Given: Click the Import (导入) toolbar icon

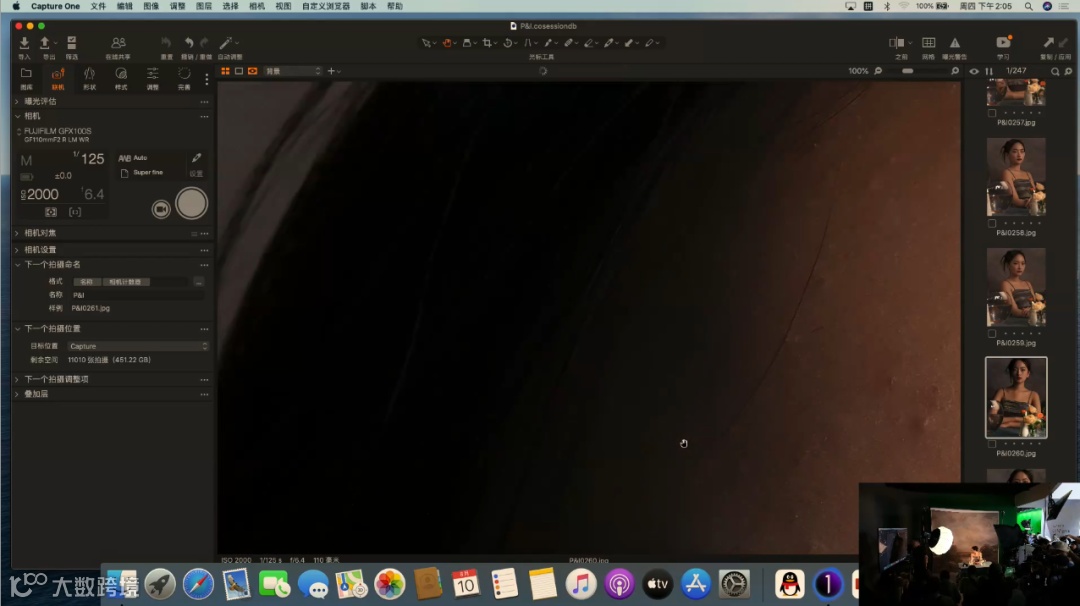Looking at the screenshot, I should (24, 43).
